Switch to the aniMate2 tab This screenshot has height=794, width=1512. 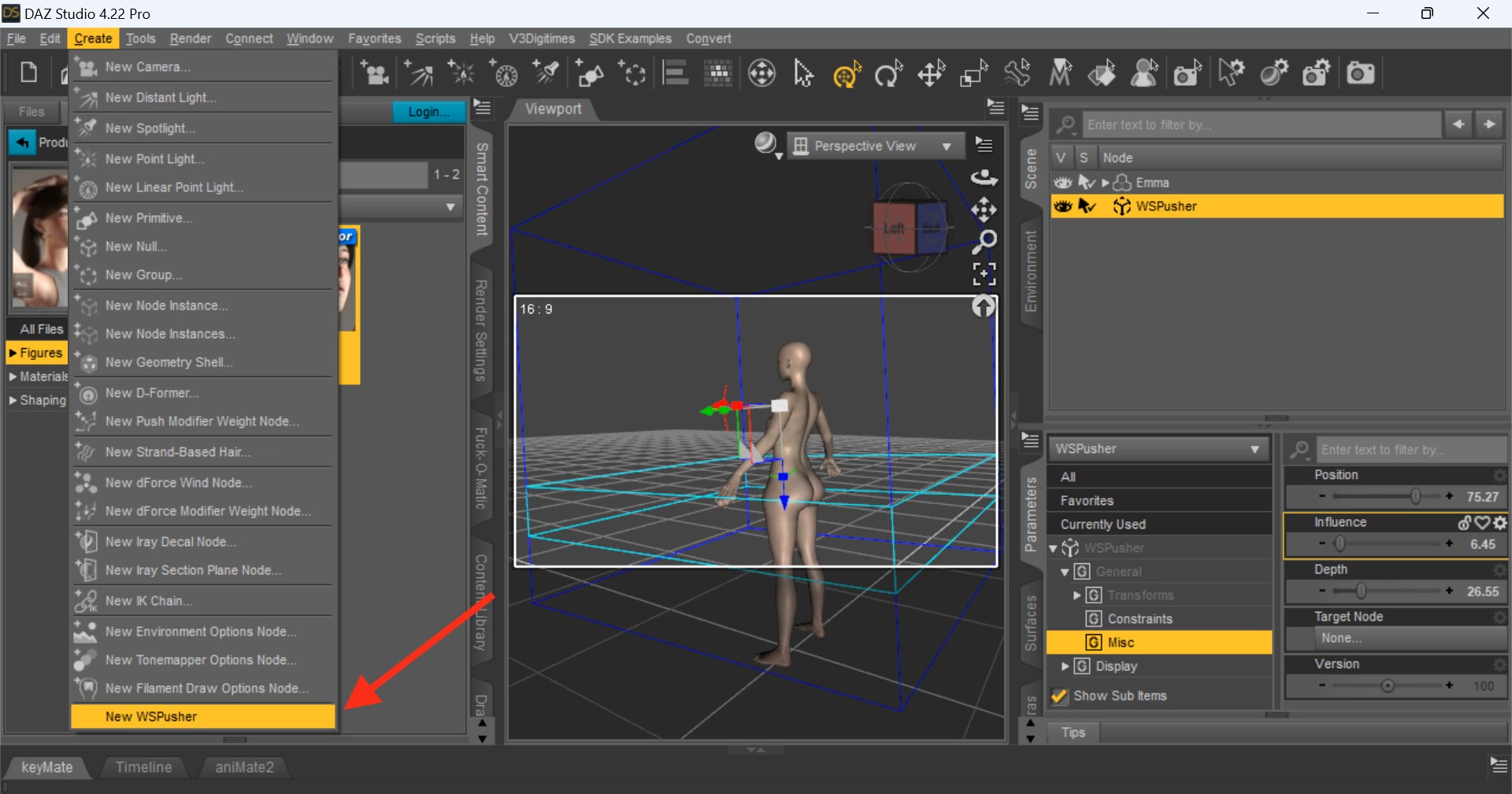point(244,767)
